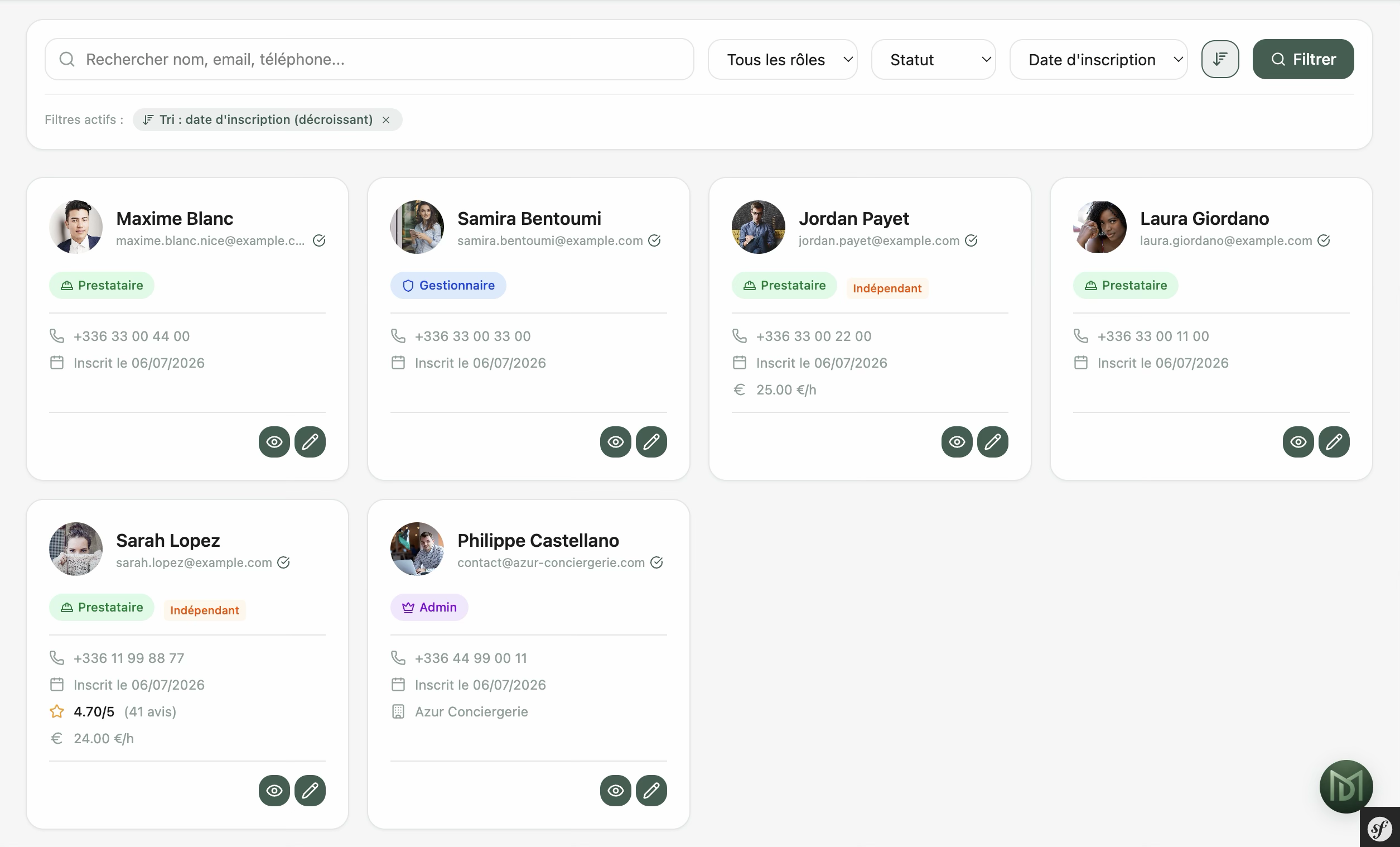The image size is (1400, 847).
Task: Focus the search name, email, phone field
Action: click(369, 59)
